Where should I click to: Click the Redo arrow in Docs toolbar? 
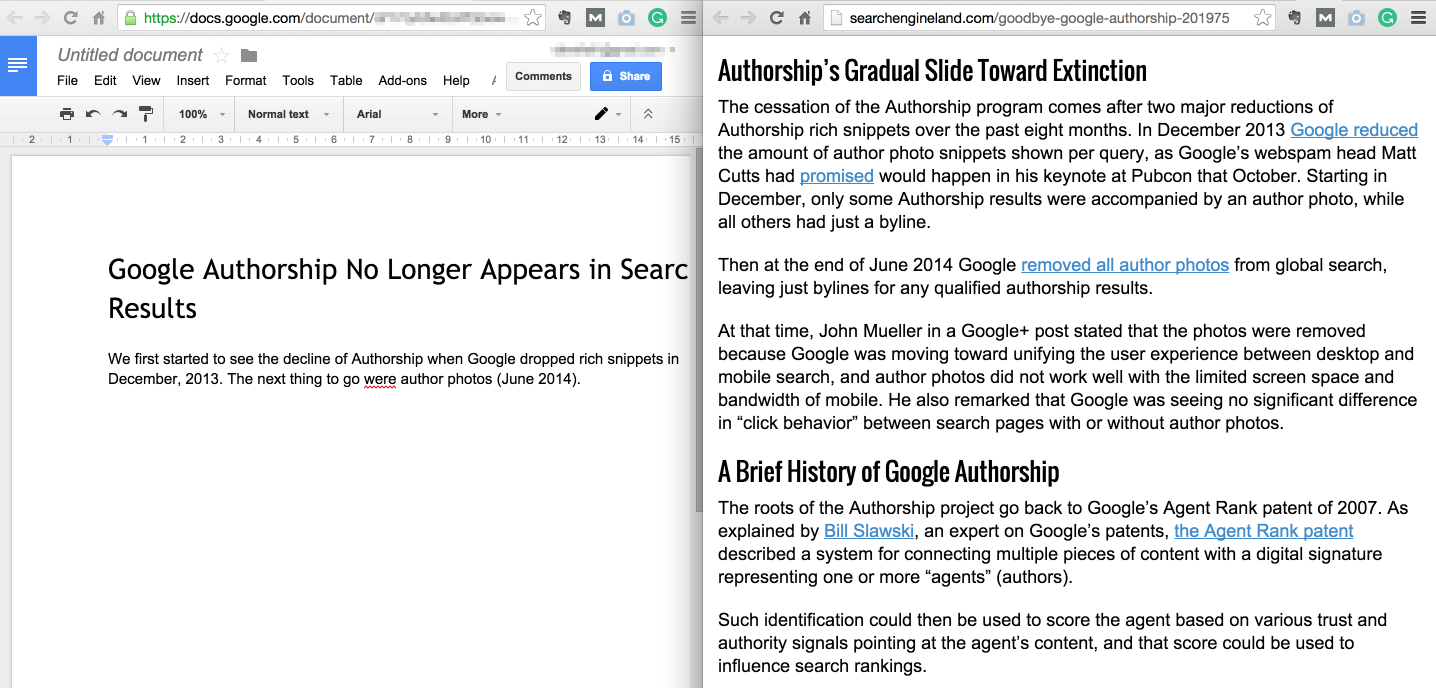tap(120, 114)
